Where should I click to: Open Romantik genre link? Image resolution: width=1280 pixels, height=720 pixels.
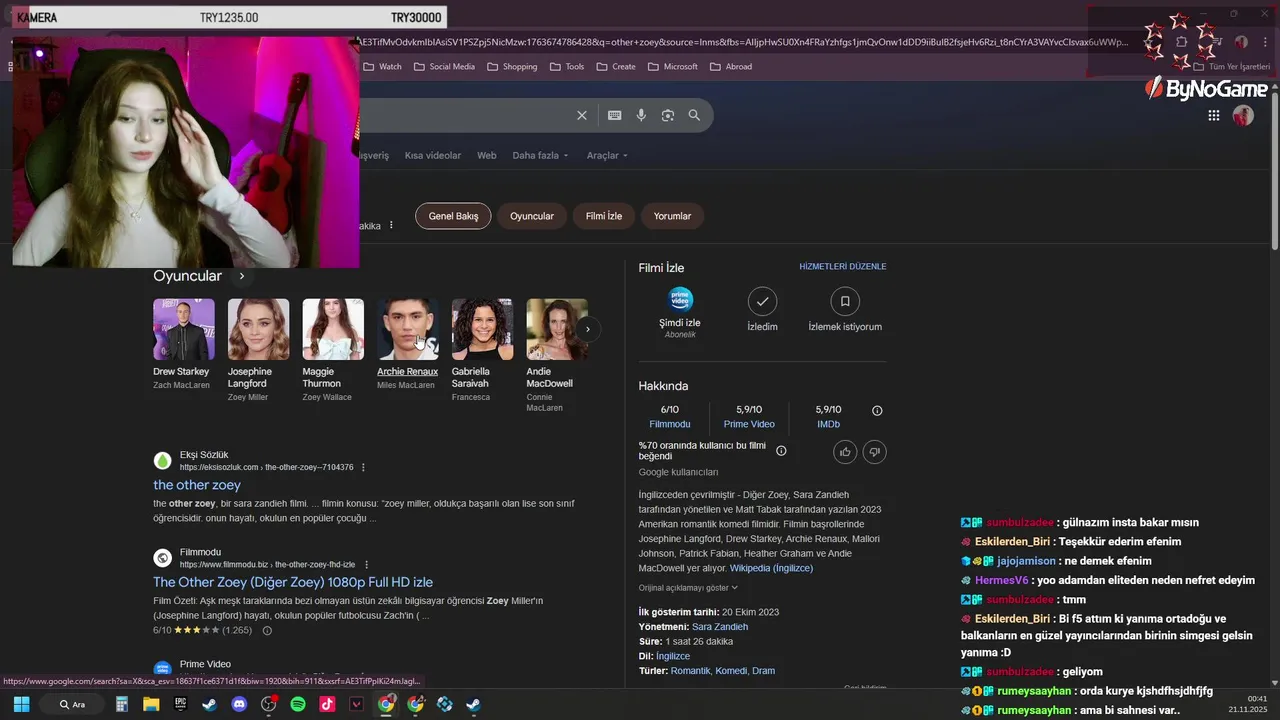691,671
